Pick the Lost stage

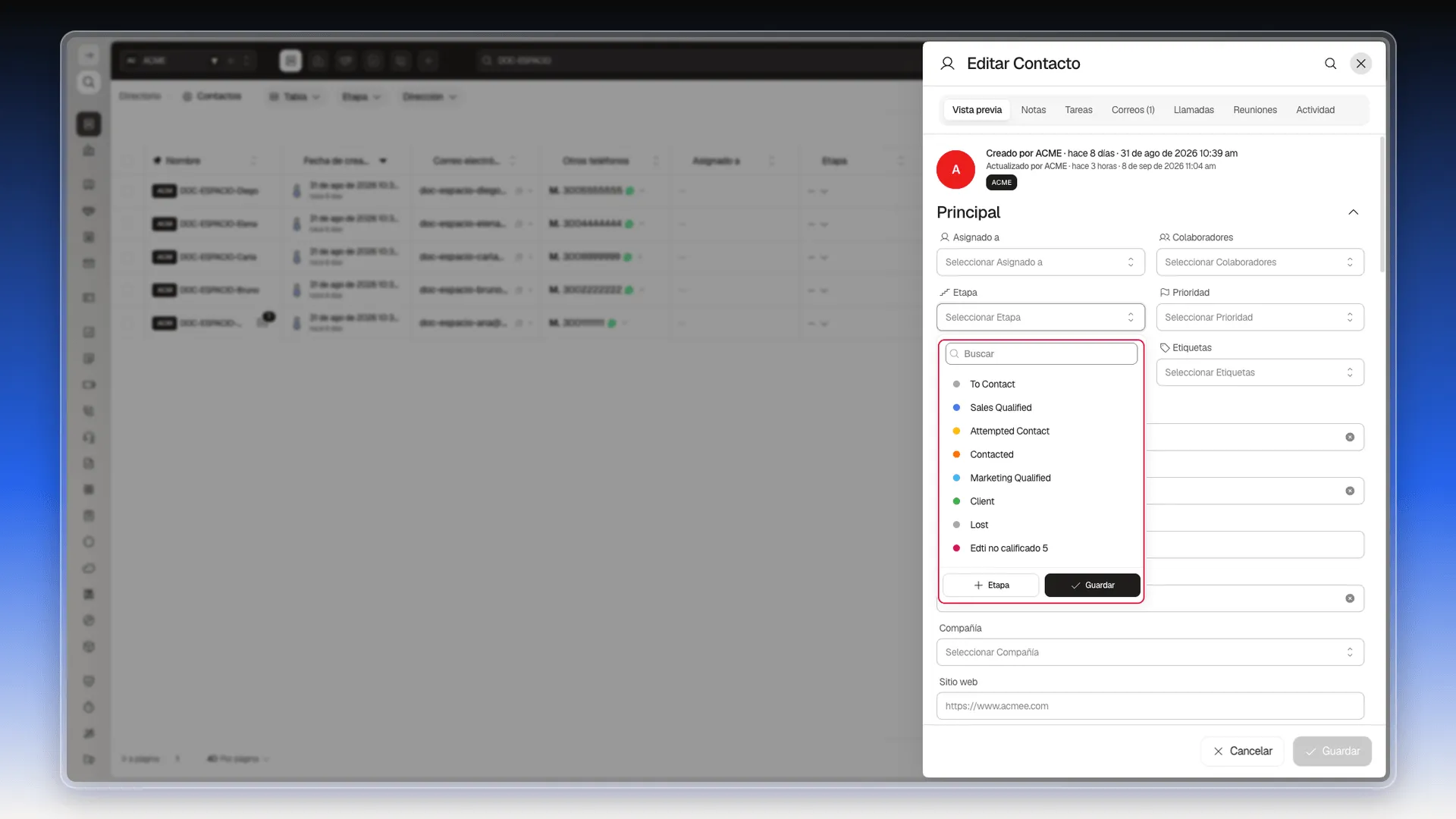pyautogui.click(x=1041, y=526)
